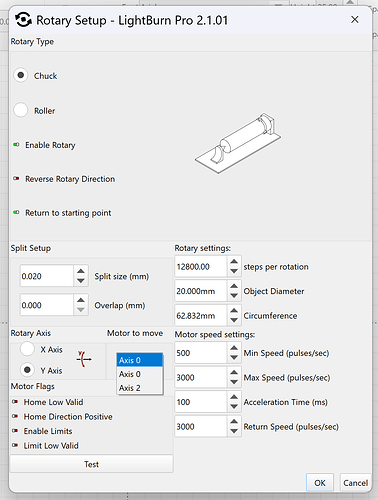Increase Split size with up arrow
The width and height of the screenshot is (378, 500).
(x=81, y=271)
